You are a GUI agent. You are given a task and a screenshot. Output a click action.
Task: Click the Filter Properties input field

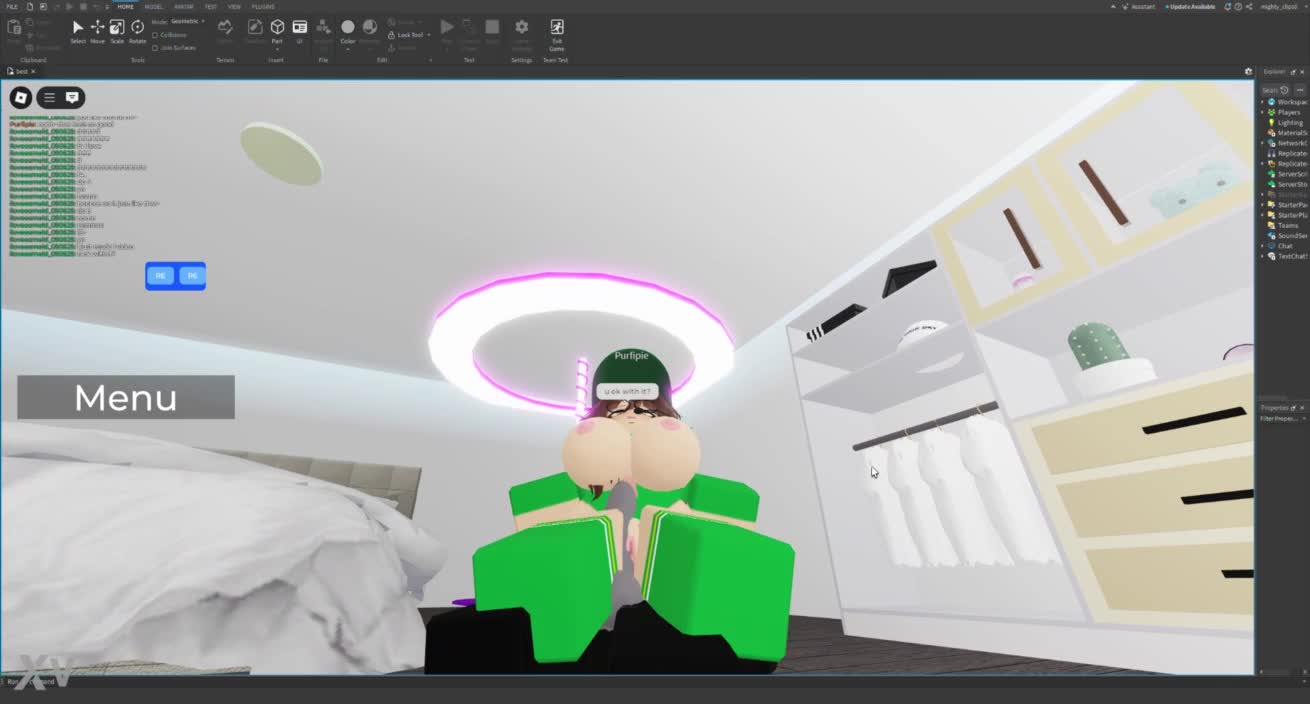tap(1280, 419)
